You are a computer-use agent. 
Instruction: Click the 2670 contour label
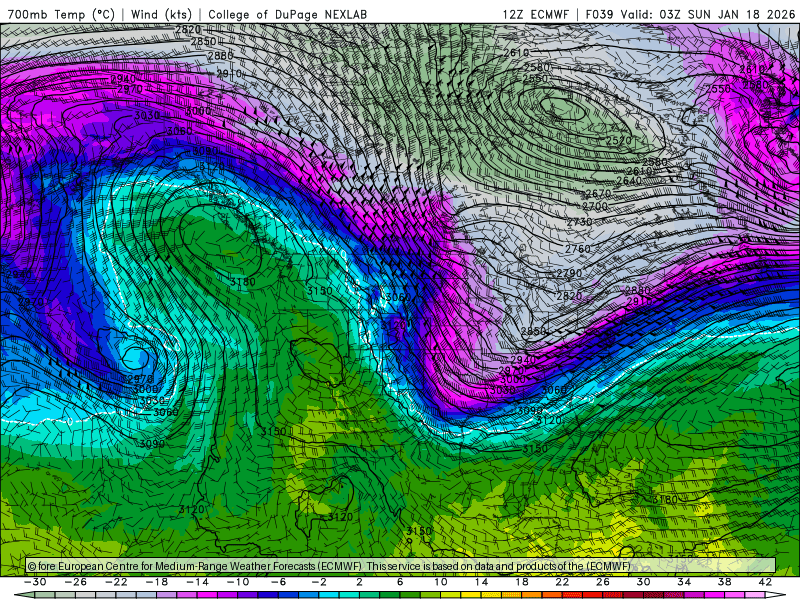pos(598,193)
